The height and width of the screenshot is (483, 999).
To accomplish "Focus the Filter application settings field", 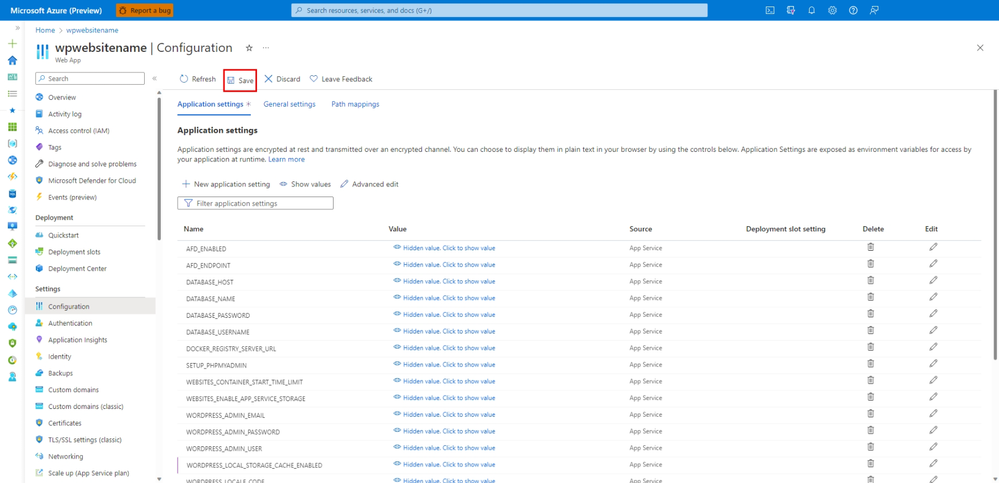I will pyautogui.click(x=255, y=203).
